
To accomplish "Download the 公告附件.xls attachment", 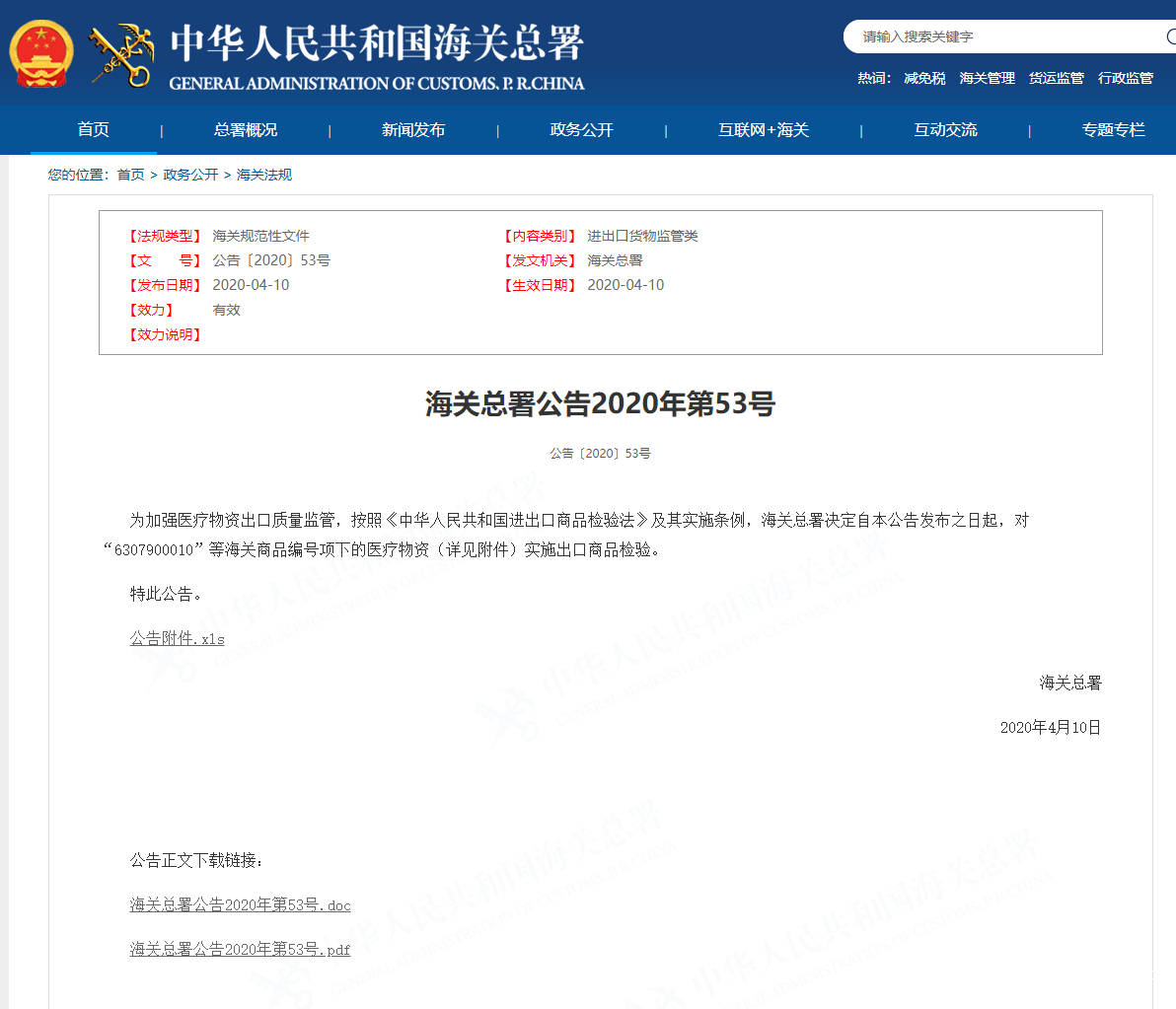I will [177, 639].
